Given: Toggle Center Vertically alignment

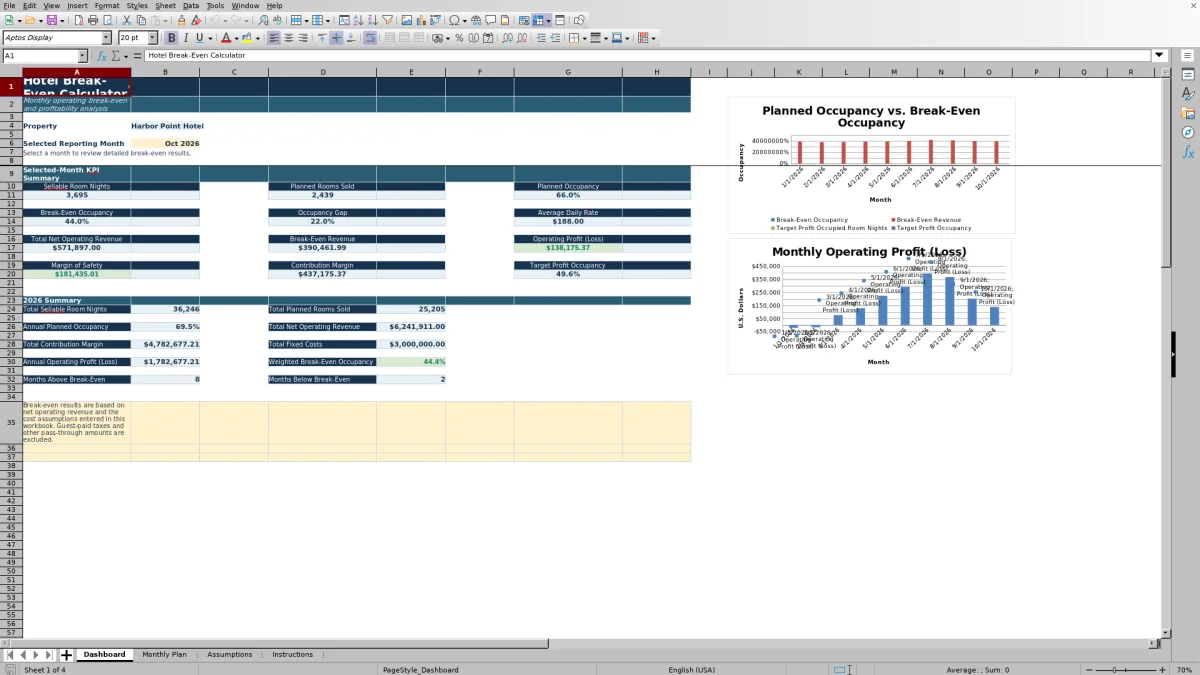Looking at the screenshot, I should [x=336, y=38].
